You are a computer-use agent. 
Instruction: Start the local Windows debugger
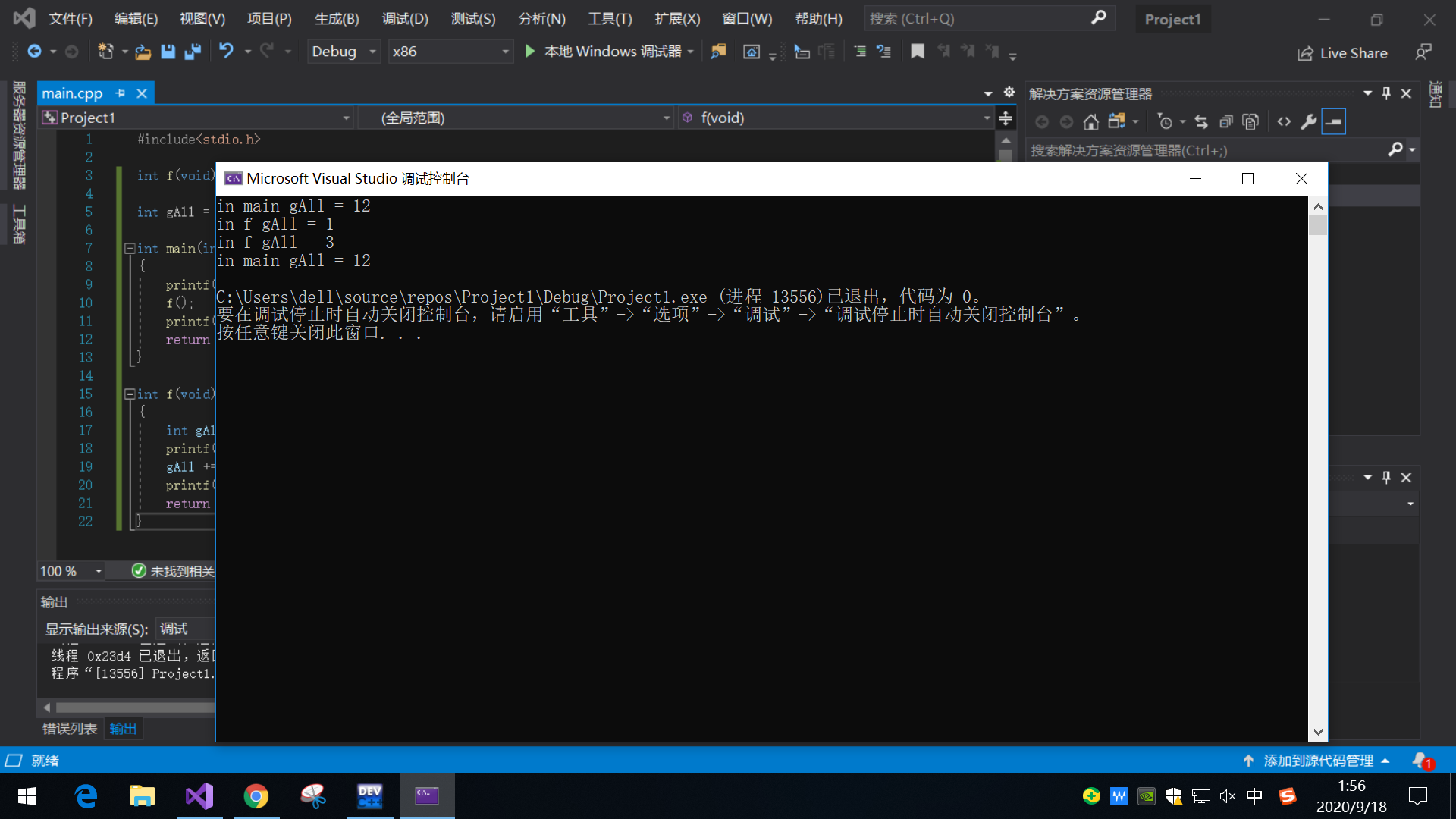pos(531,52)
